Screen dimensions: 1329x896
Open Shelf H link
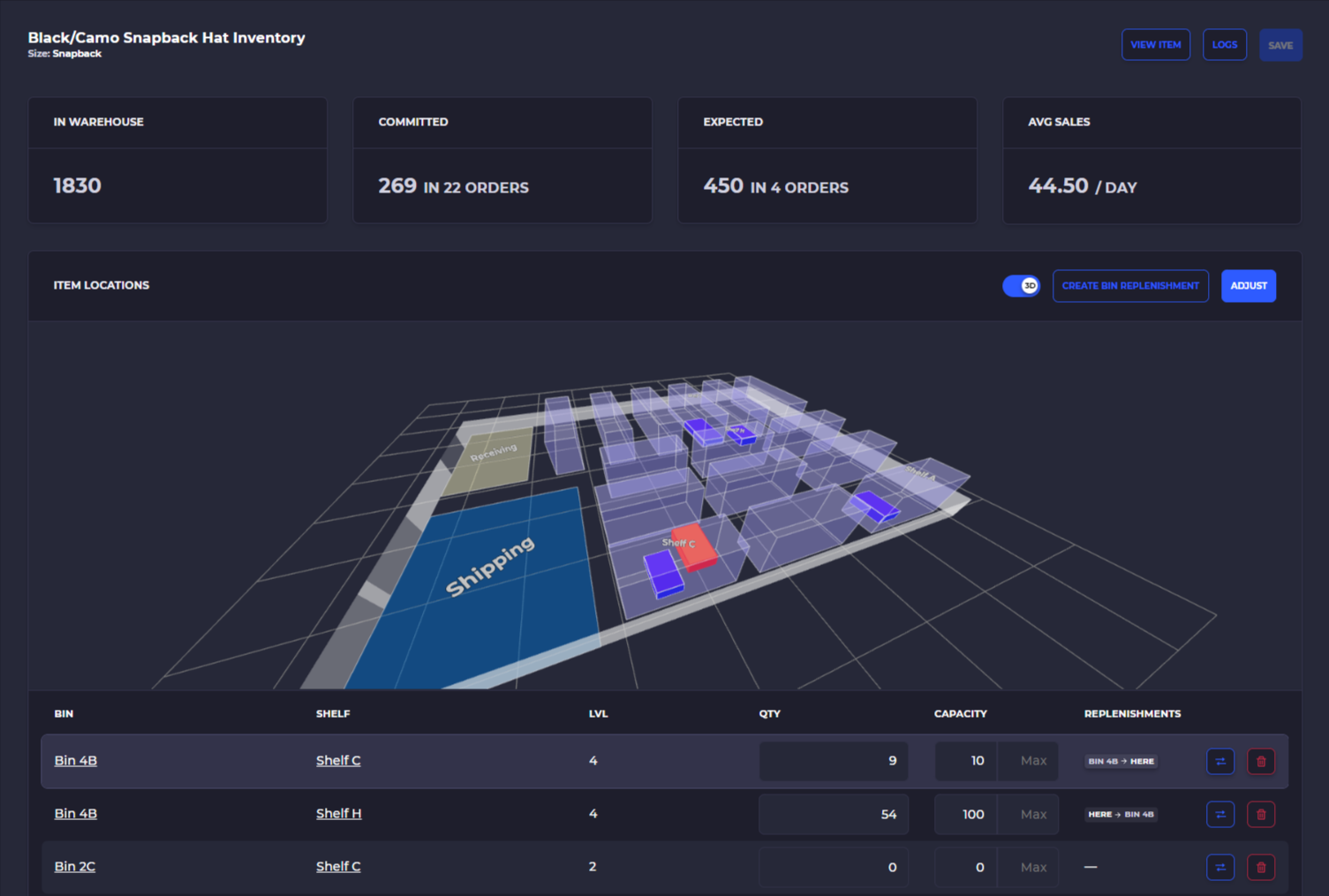pos(338,813)
